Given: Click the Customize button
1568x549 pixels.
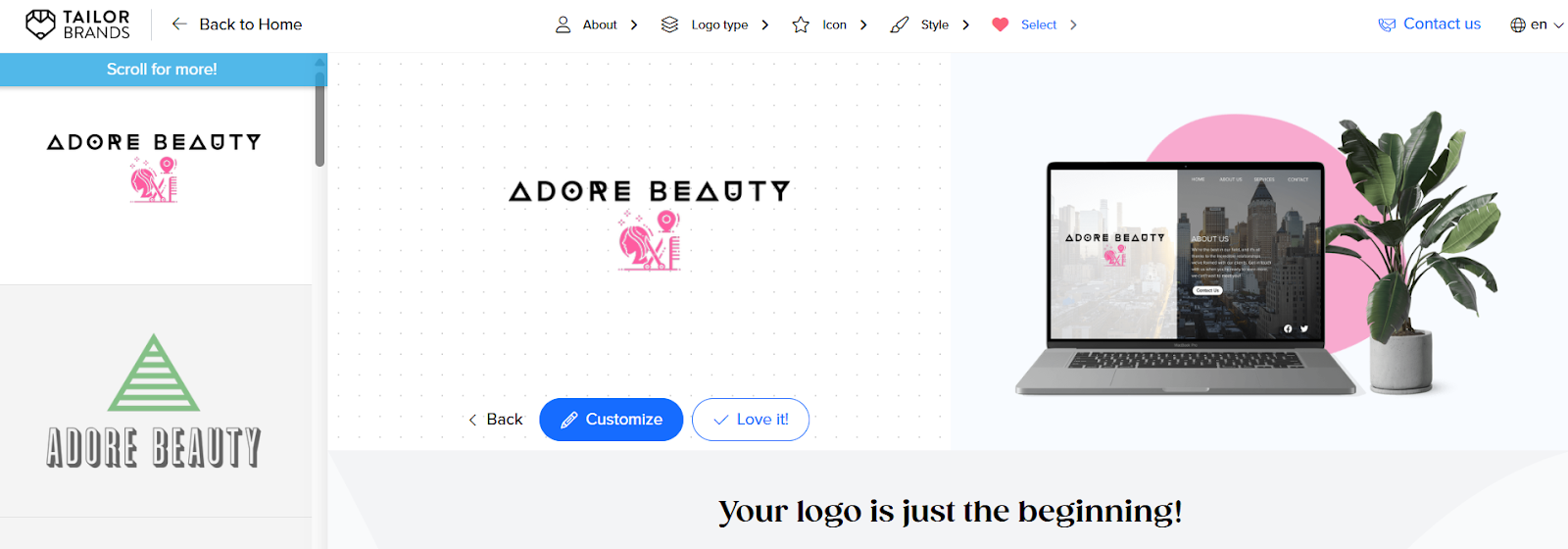Looking at the screenshot, I should click(x=612, y=420).
